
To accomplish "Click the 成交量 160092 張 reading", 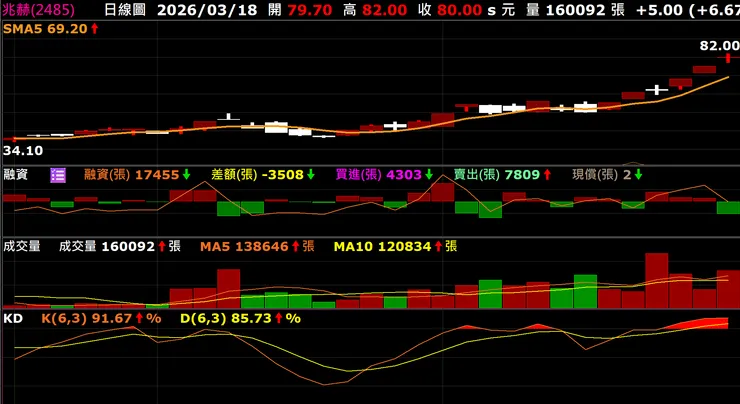I will [x=120, y=246].
